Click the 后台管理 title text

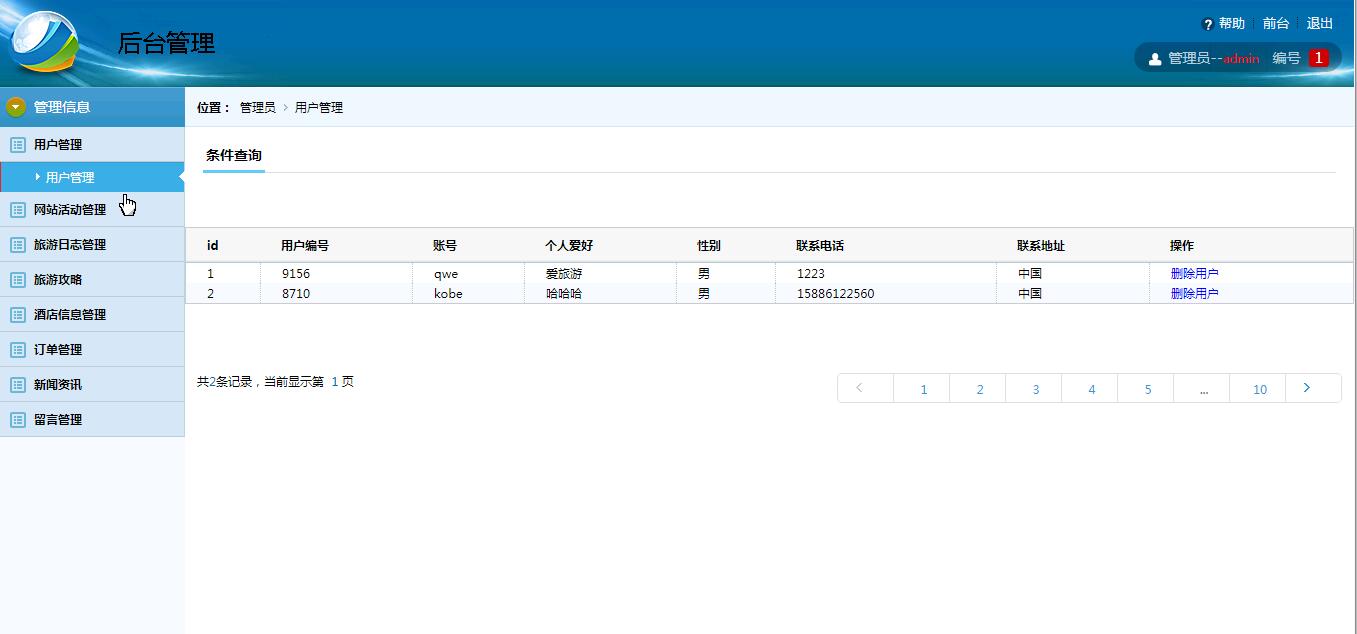(x=166, y=43)
